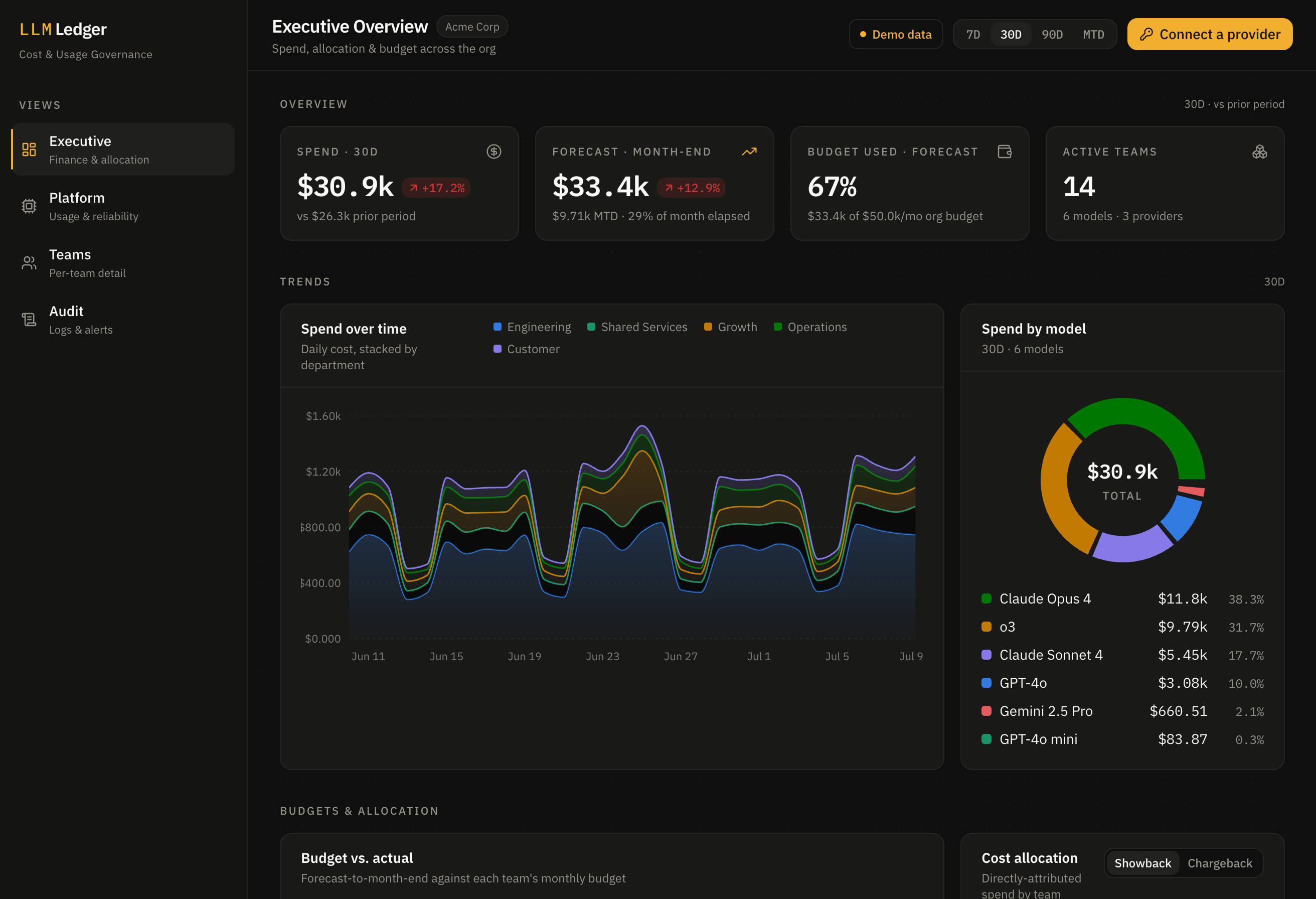This screenshot has width=1316, height=899.
Task: Click the red Gemini 2.5 Pro swatch
Action: coord(986,711)
